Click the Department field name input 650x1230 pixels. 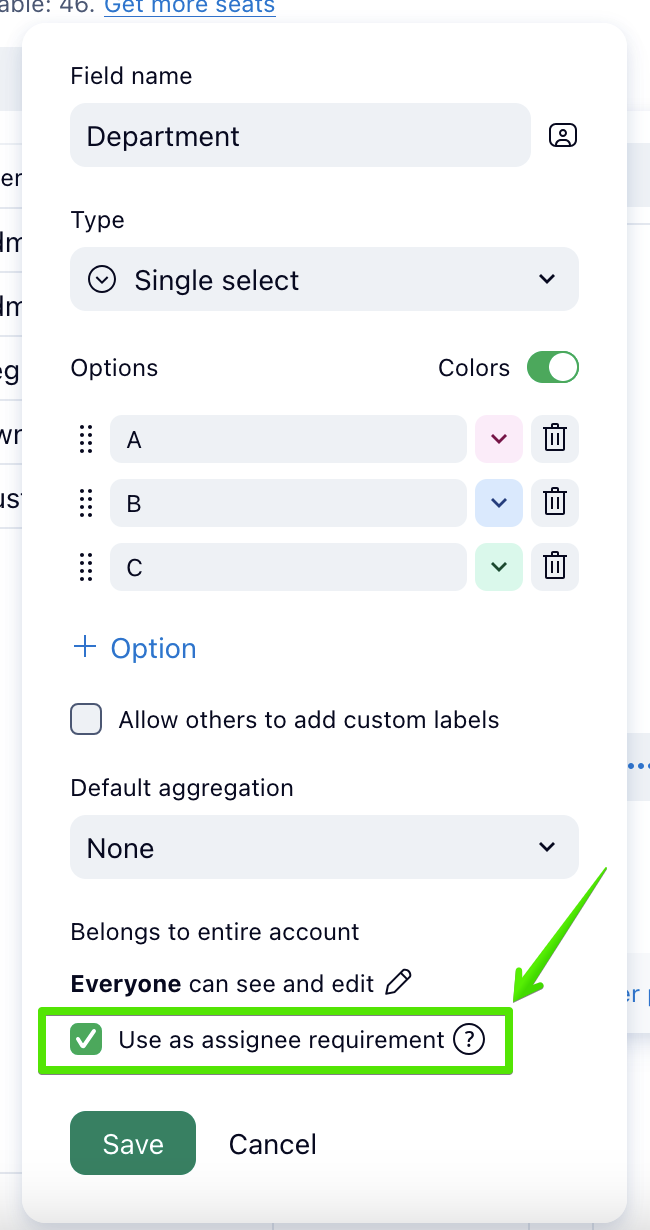300,136
